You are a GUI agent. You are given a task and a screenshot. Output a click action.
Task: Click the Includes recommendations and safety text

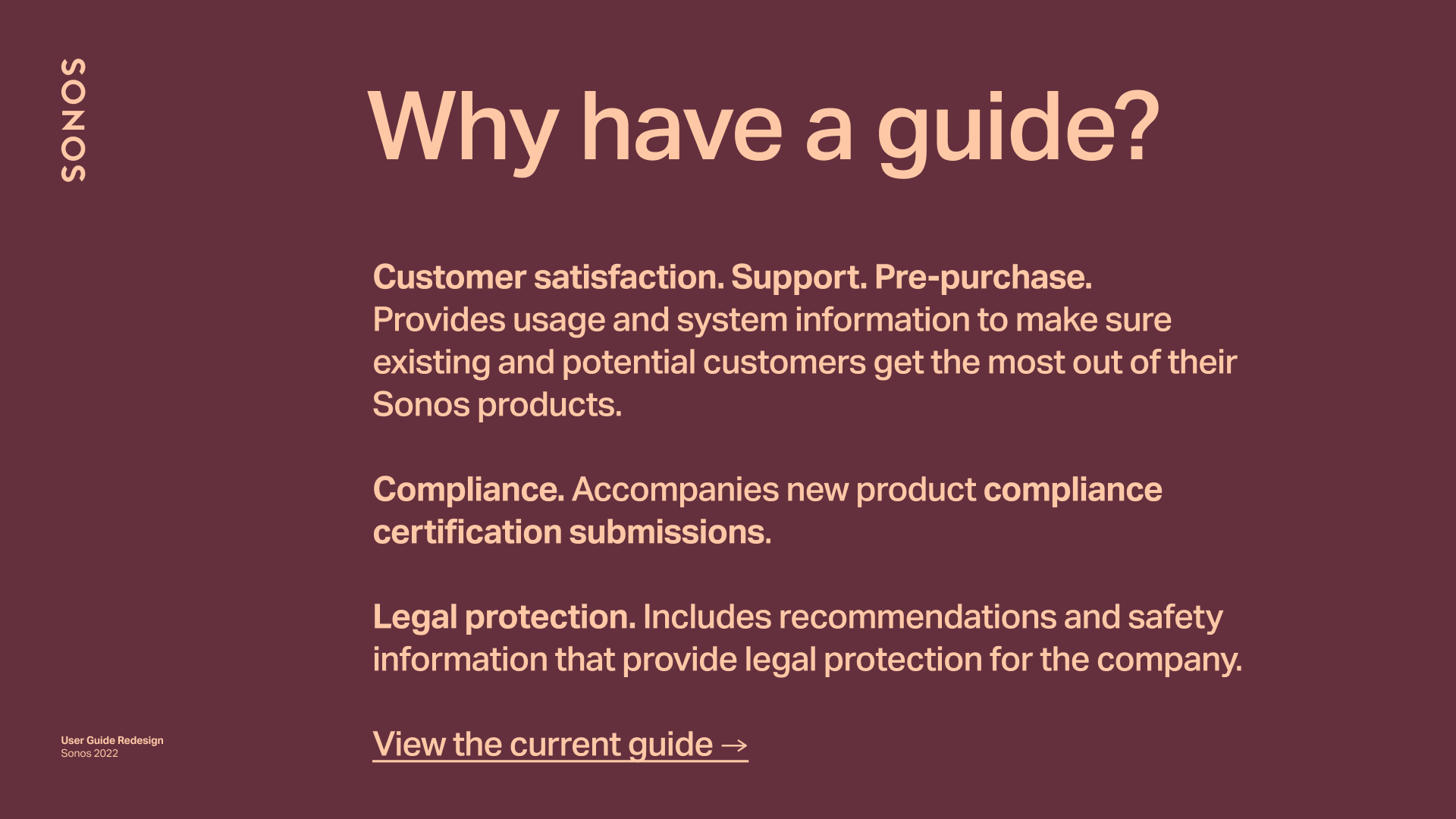click(x=932, y=617)
